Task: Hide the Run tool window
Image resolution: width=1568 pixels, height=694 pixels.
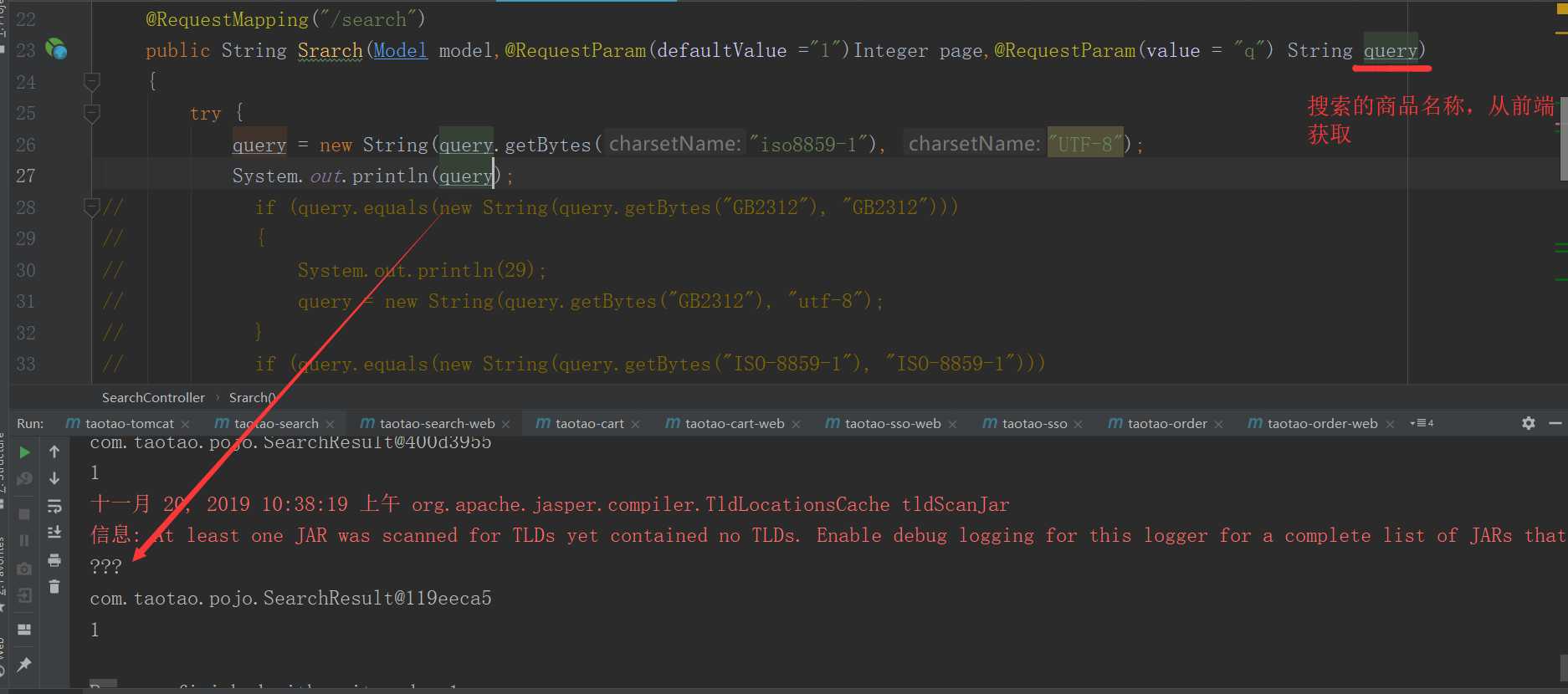Action: [x=1555, y=423]
